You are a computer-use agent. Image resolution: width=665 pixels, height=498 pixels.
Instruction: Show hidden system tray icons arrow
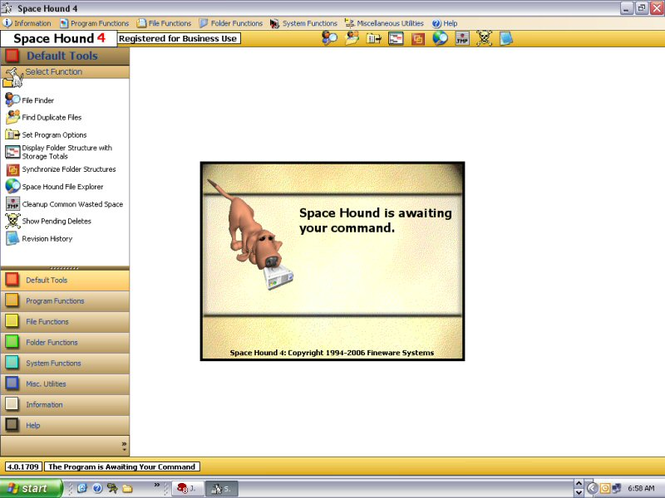[x=592, y=488]
